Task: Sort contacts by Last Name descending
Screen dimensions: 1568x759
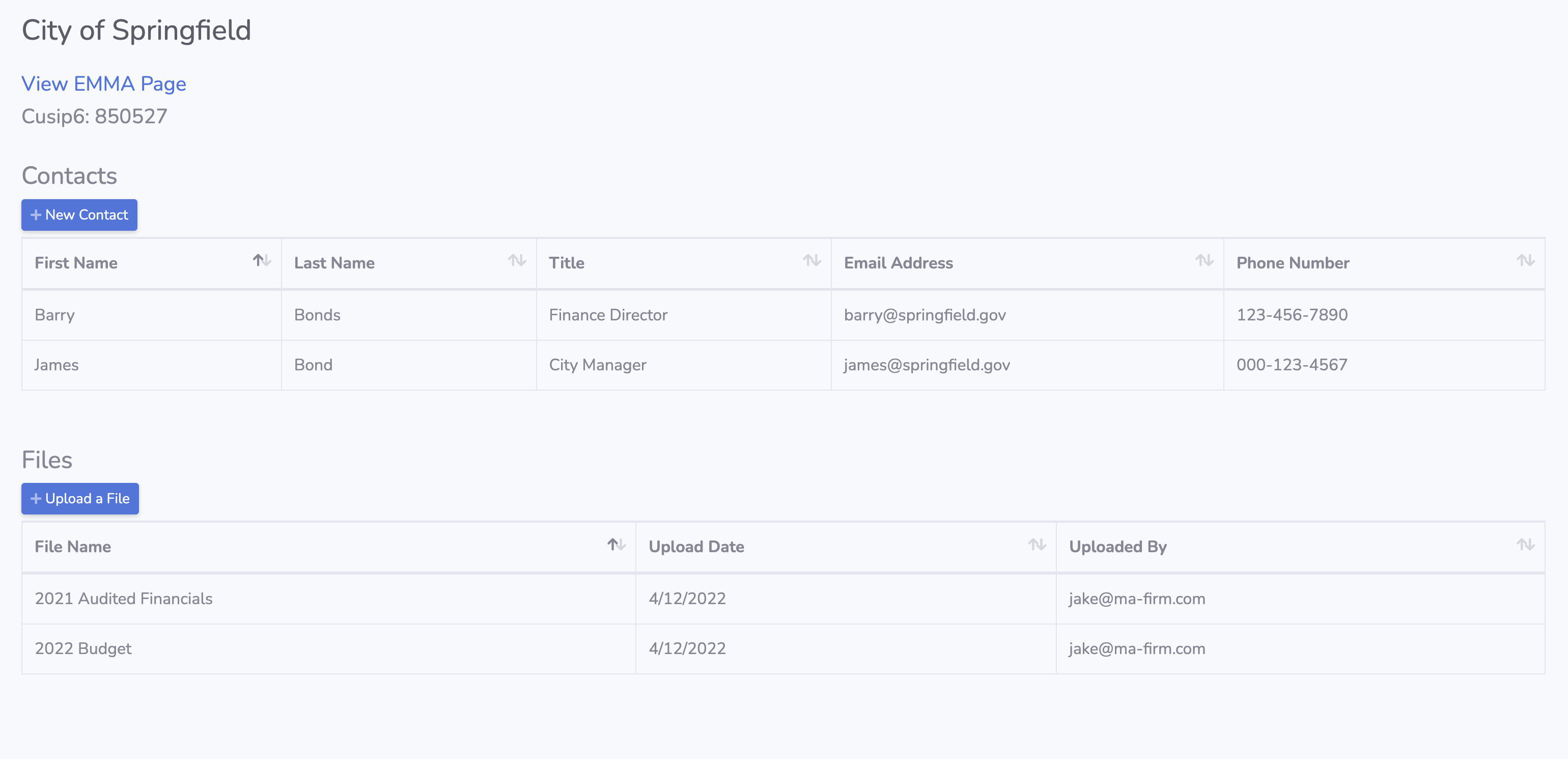Action: point(521,262)
